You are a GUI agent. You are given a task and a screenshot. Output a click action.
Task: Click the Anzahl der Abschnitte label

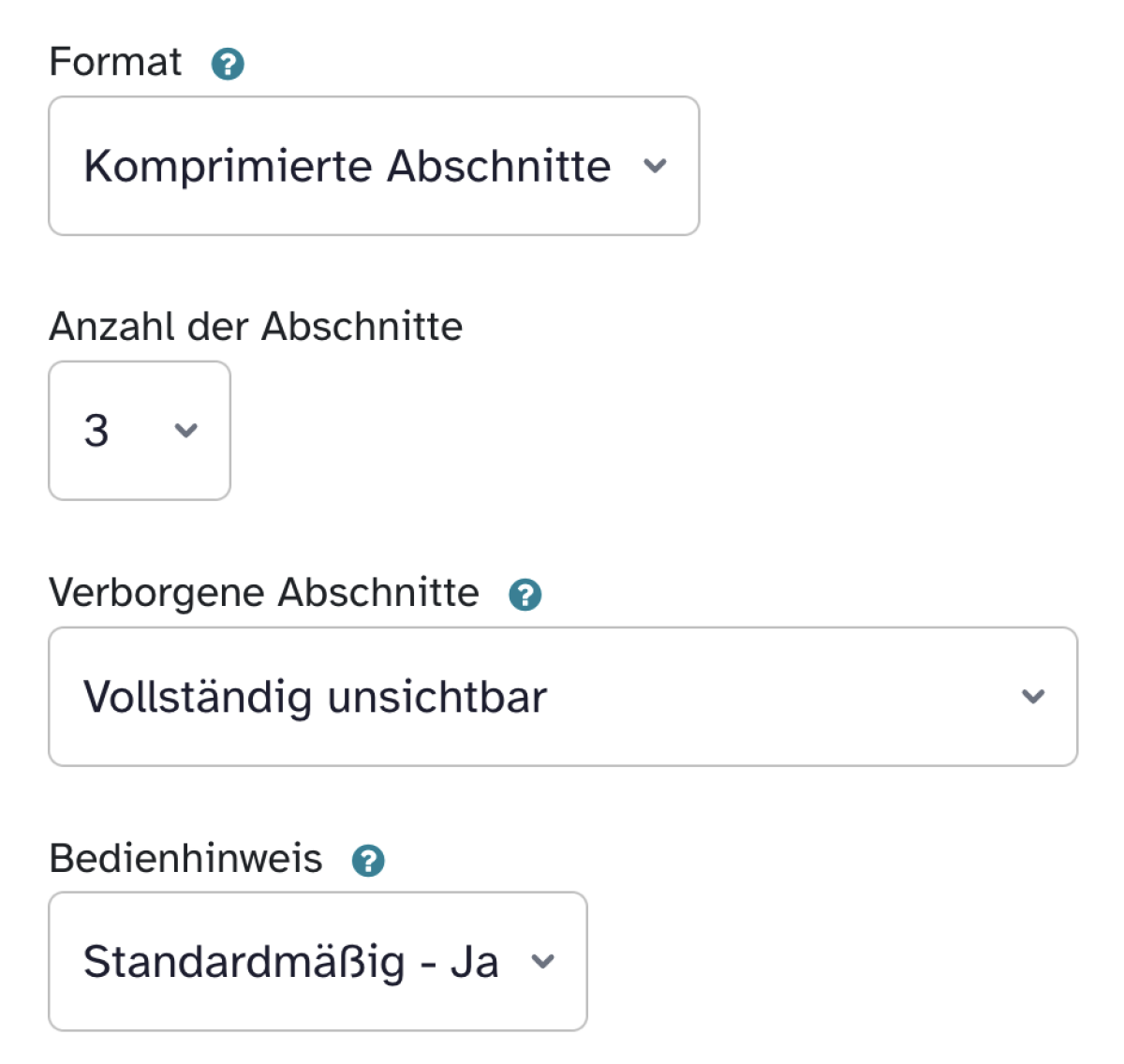click(x=256, y=327)
